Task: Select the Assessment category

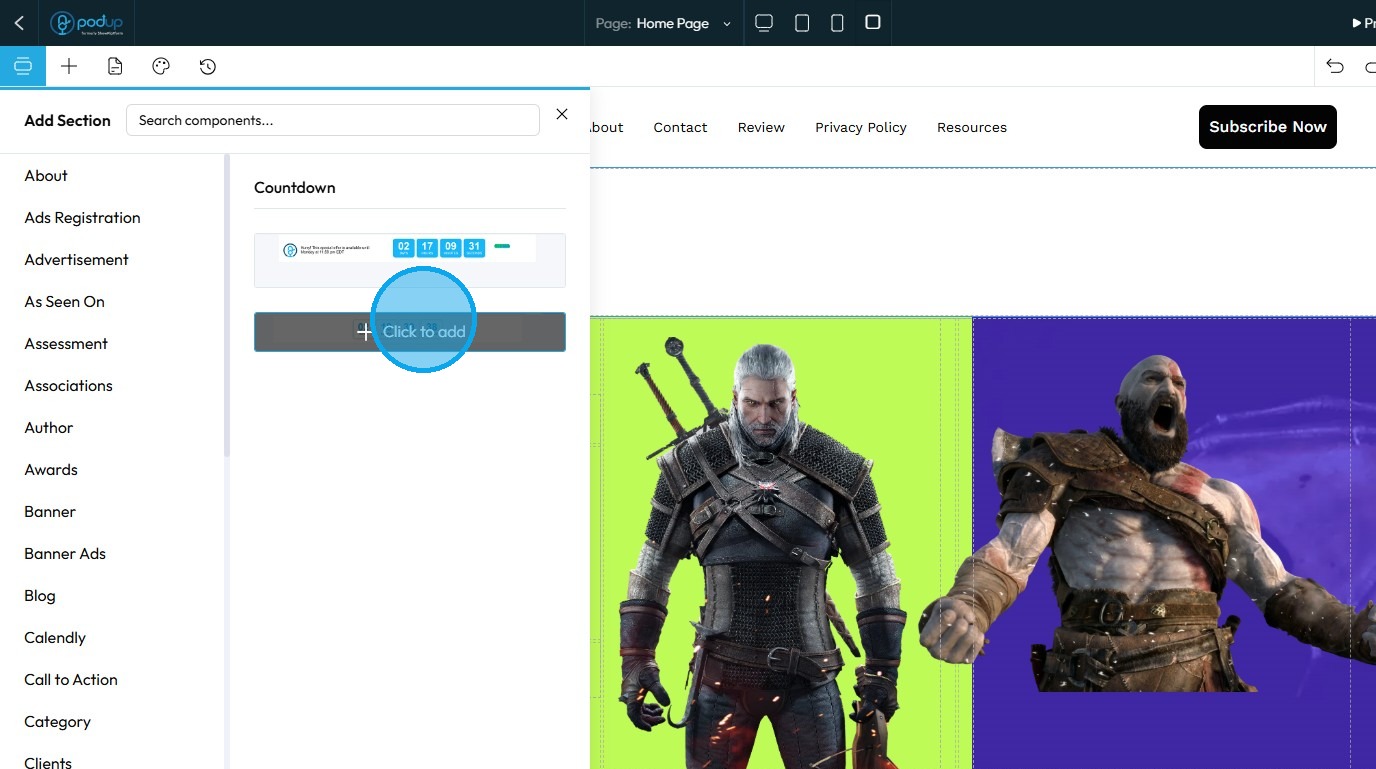Action: [66, 343]
